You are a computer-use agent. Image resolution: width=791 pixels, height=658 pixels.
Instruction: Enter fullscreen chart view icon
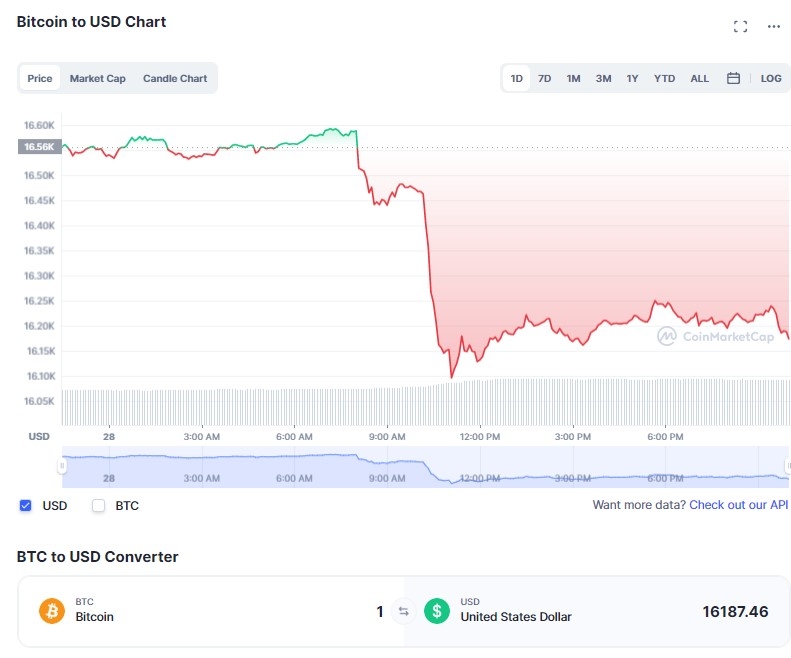point(740,27)
